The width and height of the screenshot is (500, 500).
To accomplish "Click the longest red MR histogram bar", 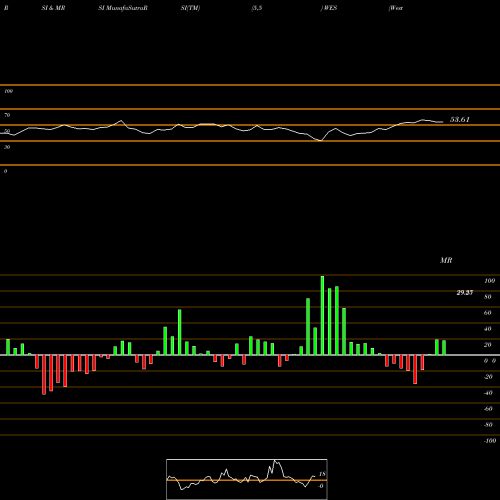I will [x=44, y=375].
